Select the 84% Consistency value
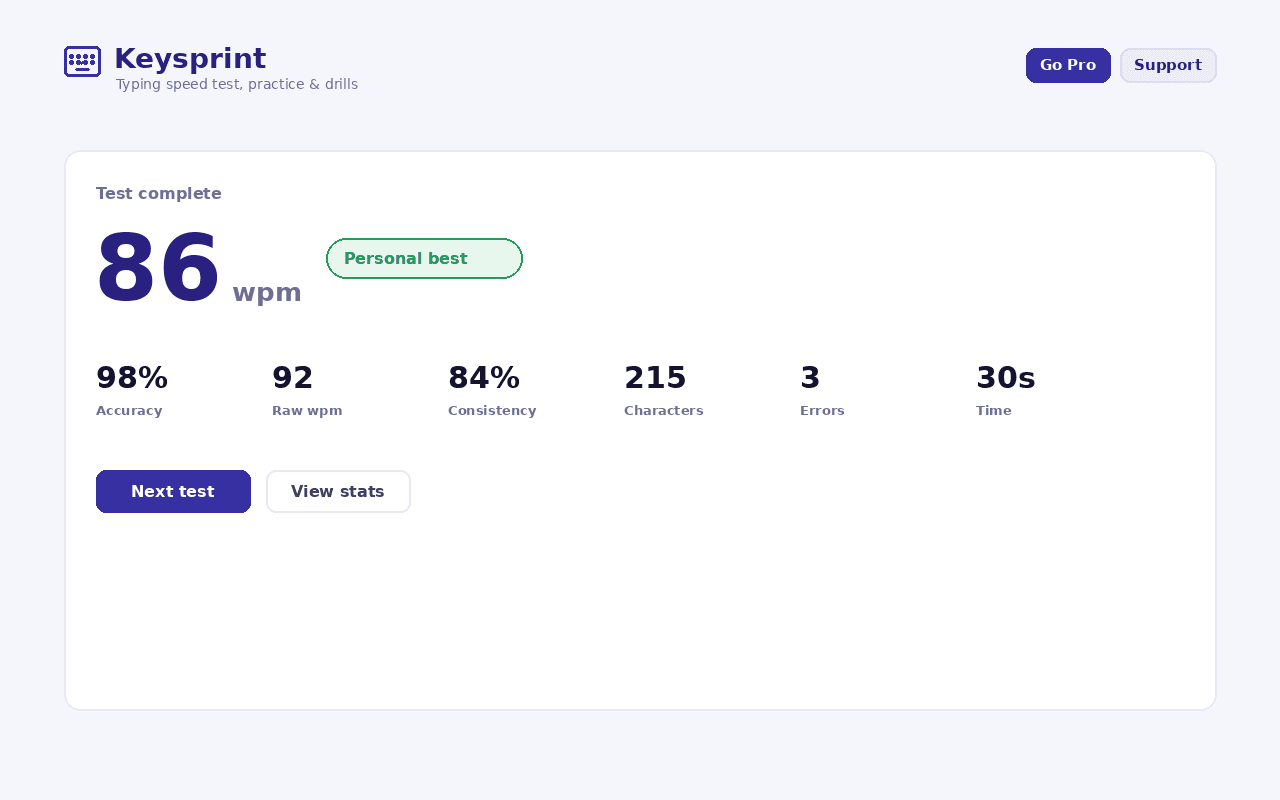The width and height of the screenshot is (1280, 800). [484, 378]
